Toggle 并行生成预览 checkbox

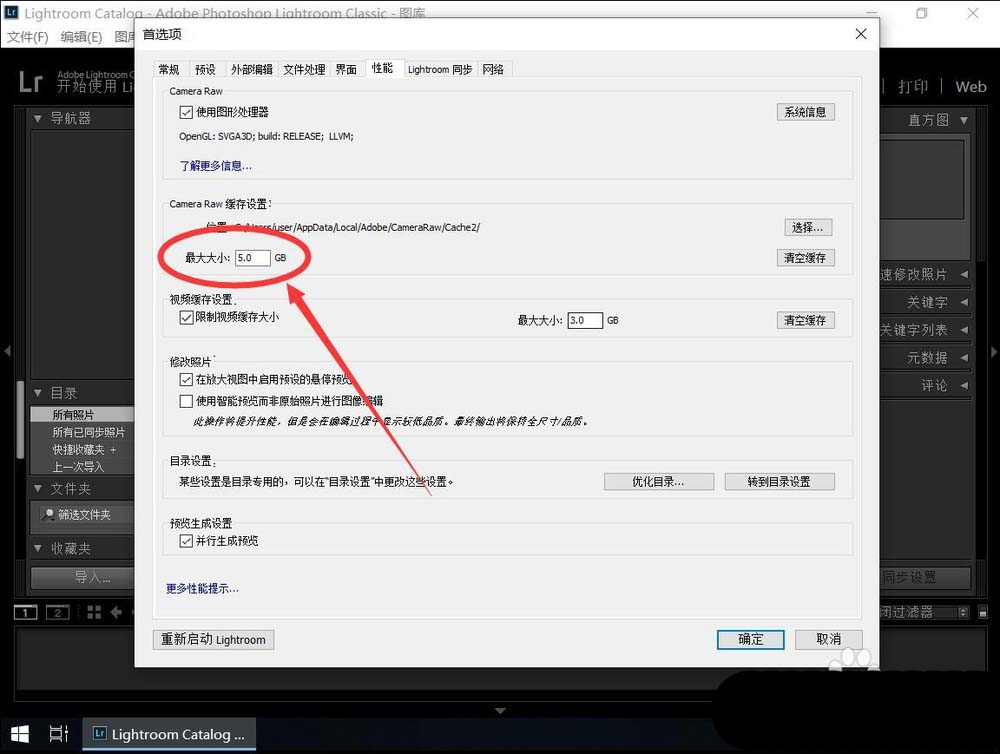[186, 541]
